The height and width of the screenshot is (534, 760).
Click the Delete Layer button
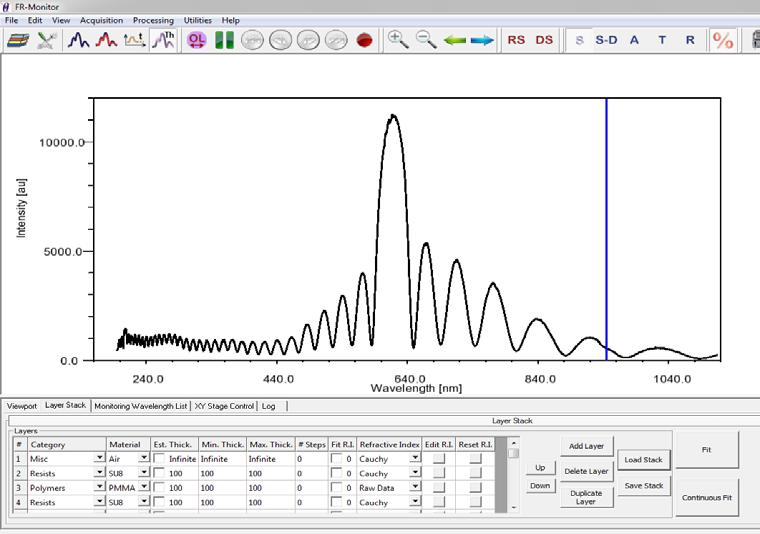(586, 471)
